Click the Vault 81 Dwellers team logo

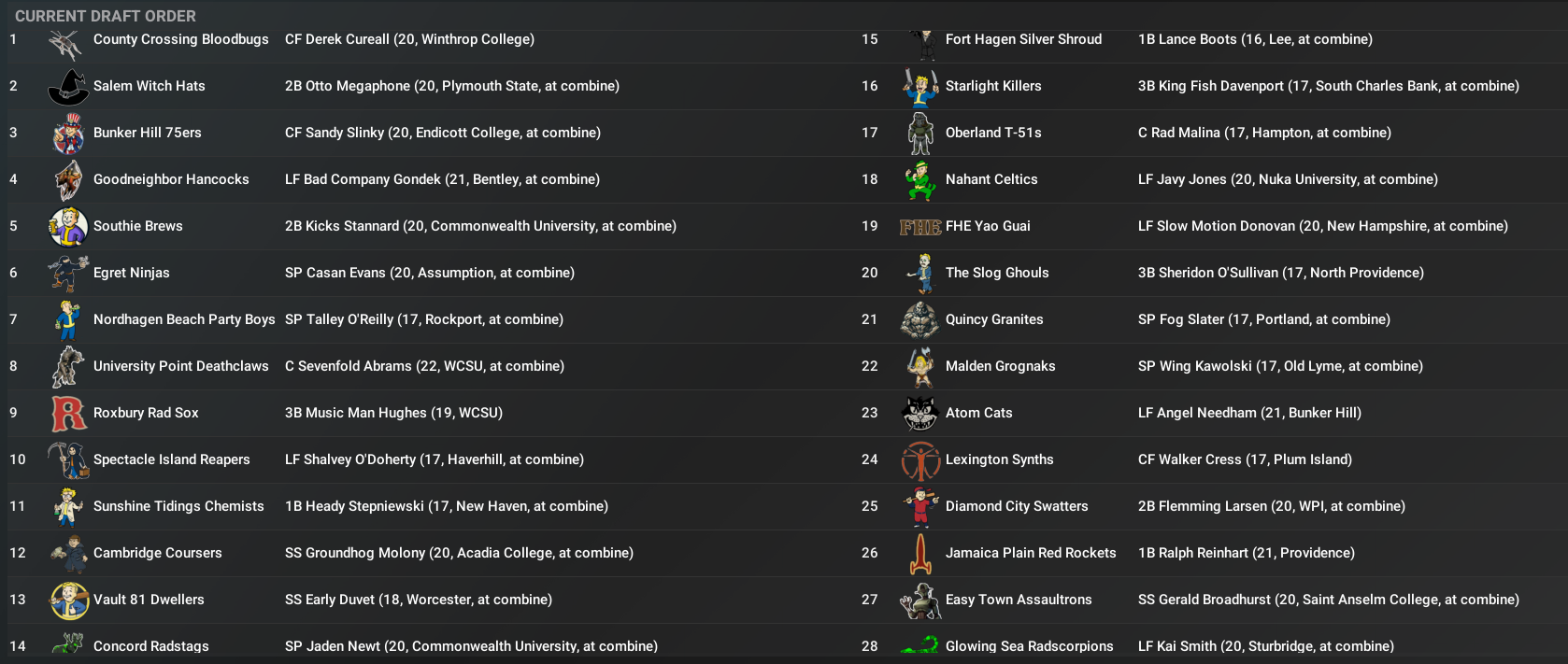(68, 600)
